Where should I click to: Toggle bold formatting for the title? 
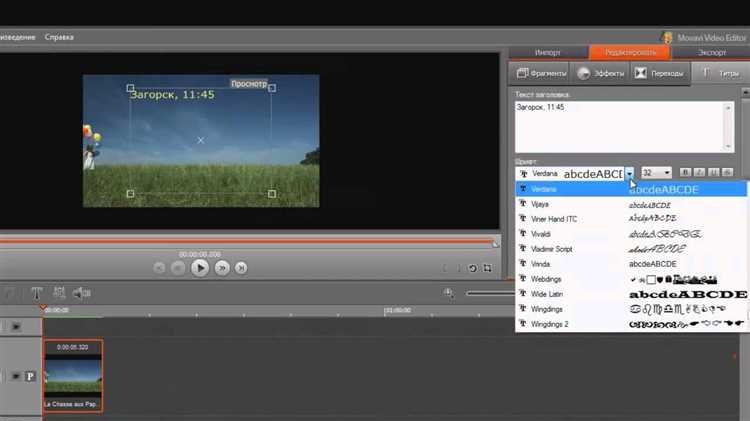[x=685, y=172]
